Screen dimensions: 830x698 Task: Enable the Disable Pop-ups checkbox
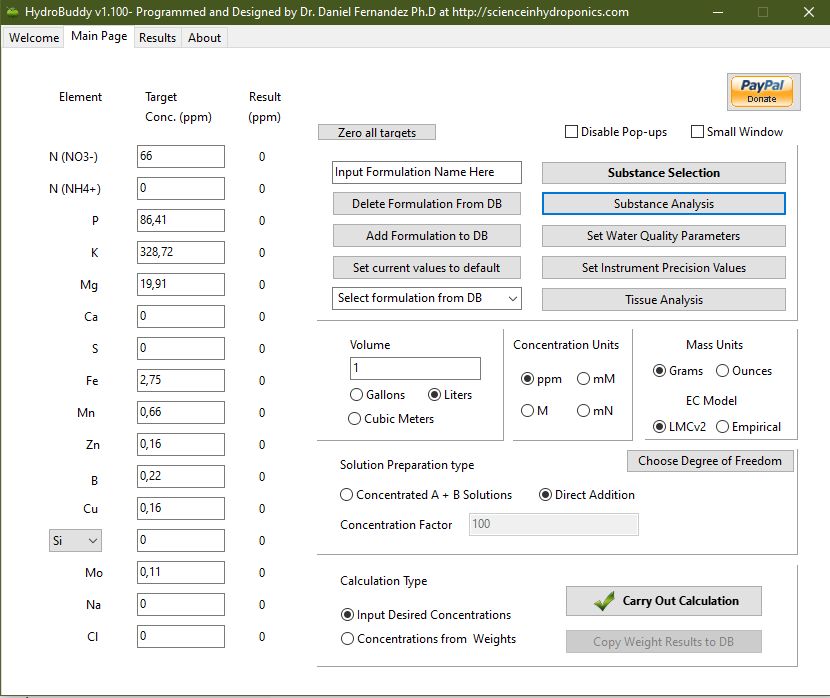point(572,132)
